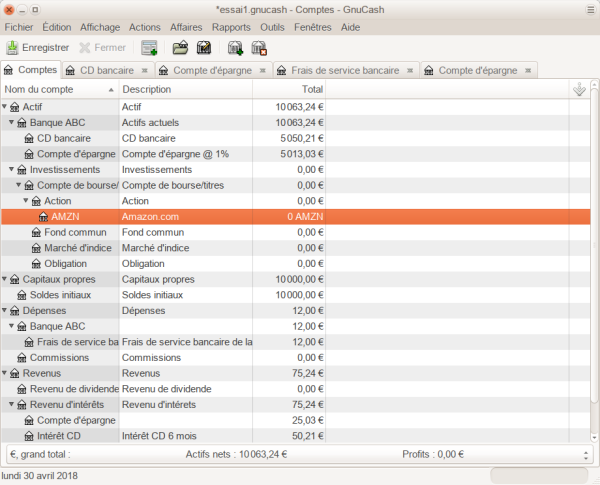Screen dimensions: 600x485
Task: Click the delete account icon with red X
Action: coord(259,48)
